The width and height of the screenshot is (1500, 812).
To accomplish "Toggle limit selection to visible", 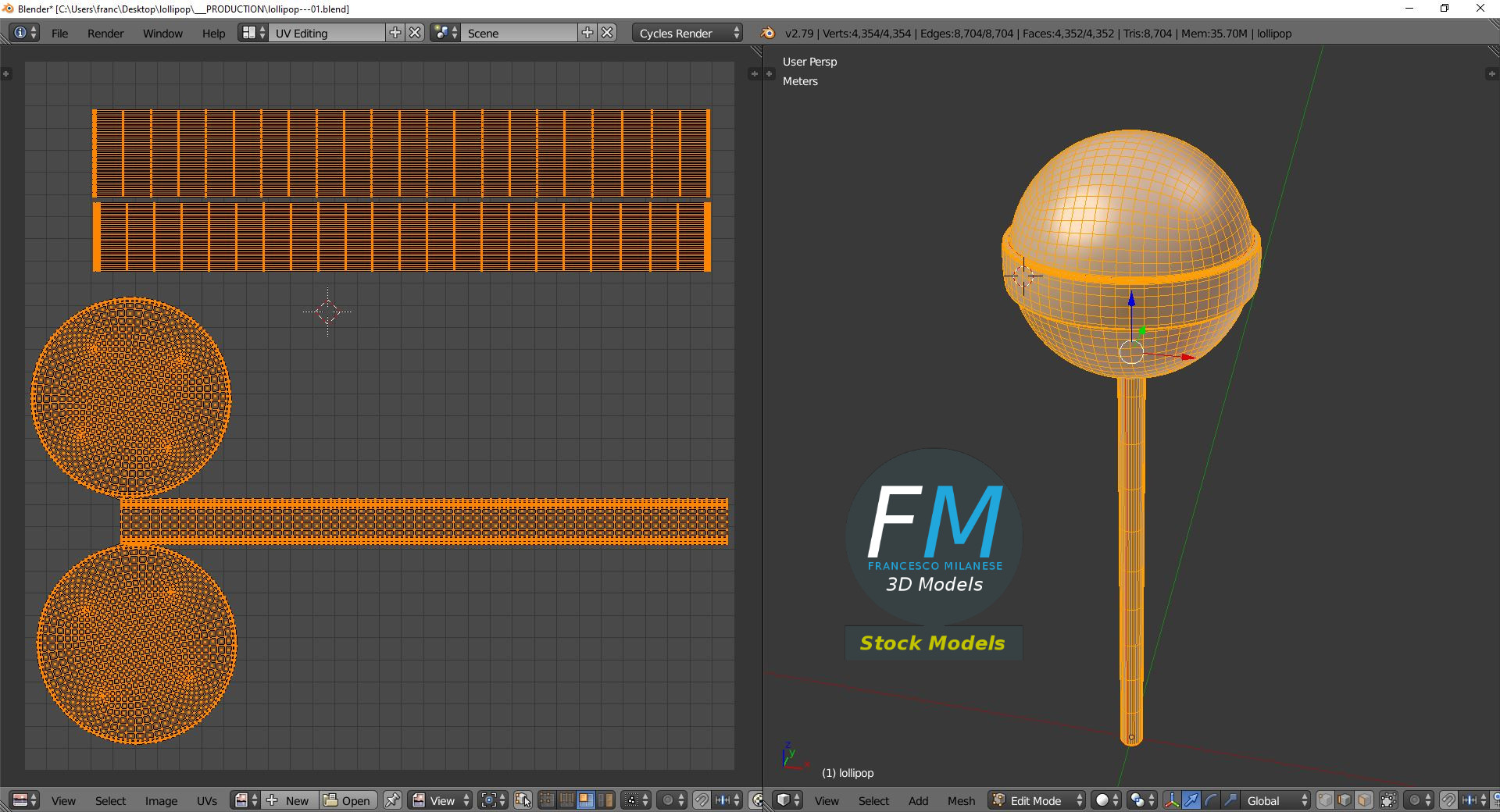I will coord(1388,800).
